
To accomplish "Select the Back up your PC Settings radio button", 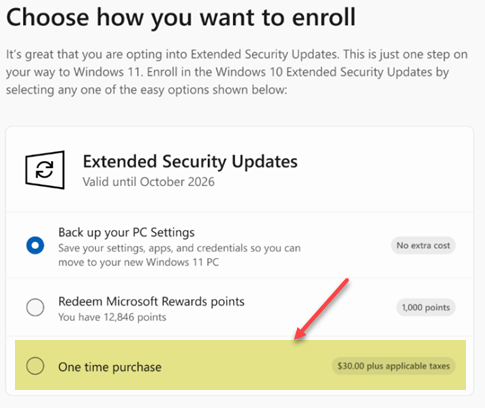I will coord(35,246).
